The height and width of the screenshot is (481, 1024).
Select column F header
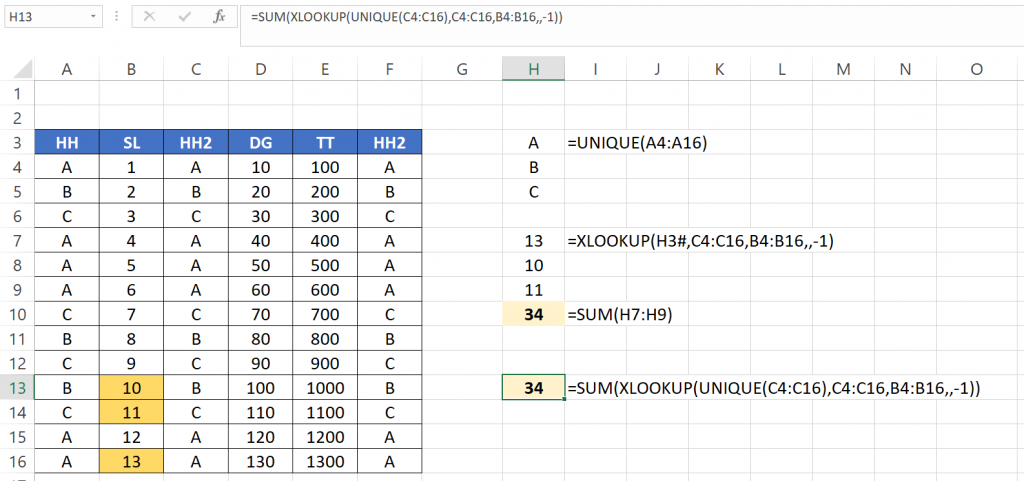390,69
